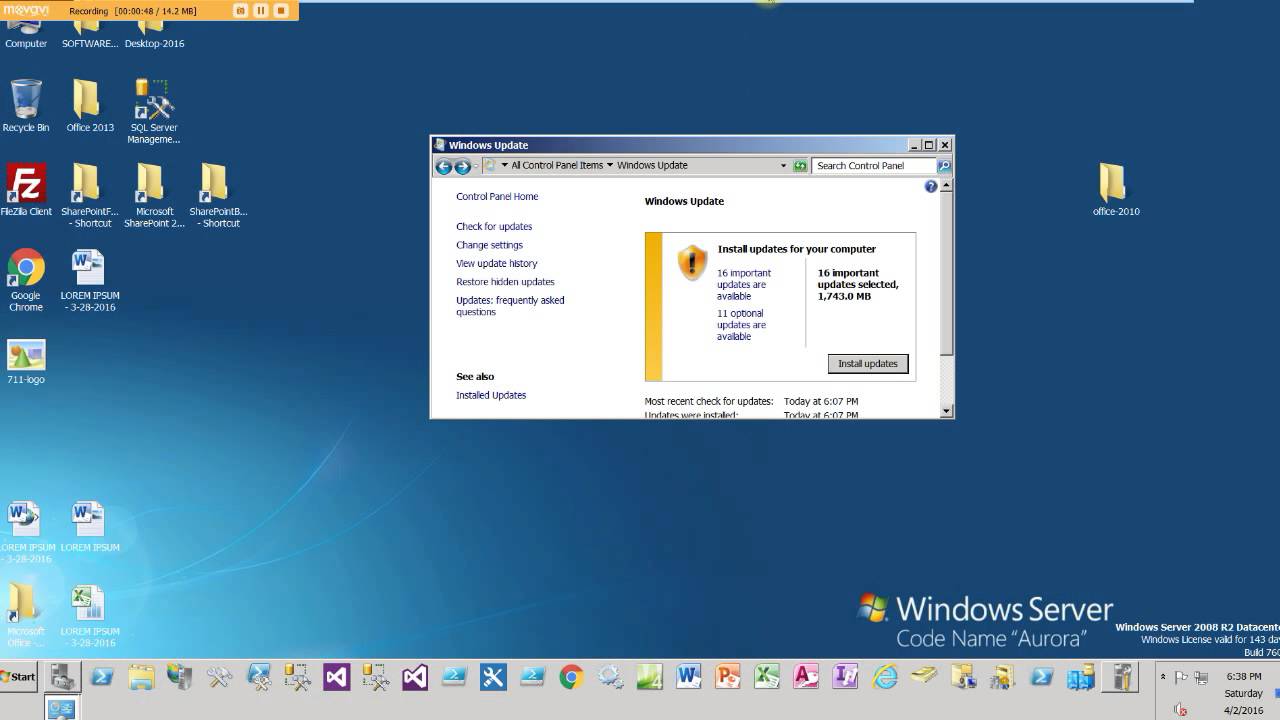The image size is (1280, 720).
Task: Select Office 2013 folder on desktop
Action: pyautogui.click(x=90, y=106)
